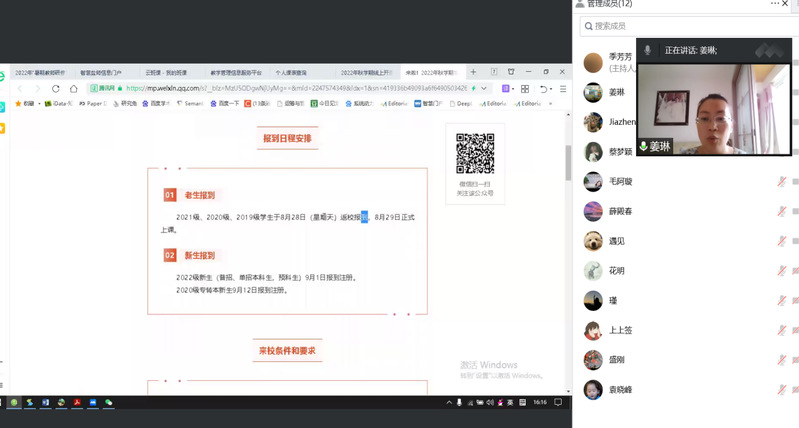Collapse the 管理成员(12) panel arrow
Viewport: 799px width, 428px height.
tap(579, 4)
